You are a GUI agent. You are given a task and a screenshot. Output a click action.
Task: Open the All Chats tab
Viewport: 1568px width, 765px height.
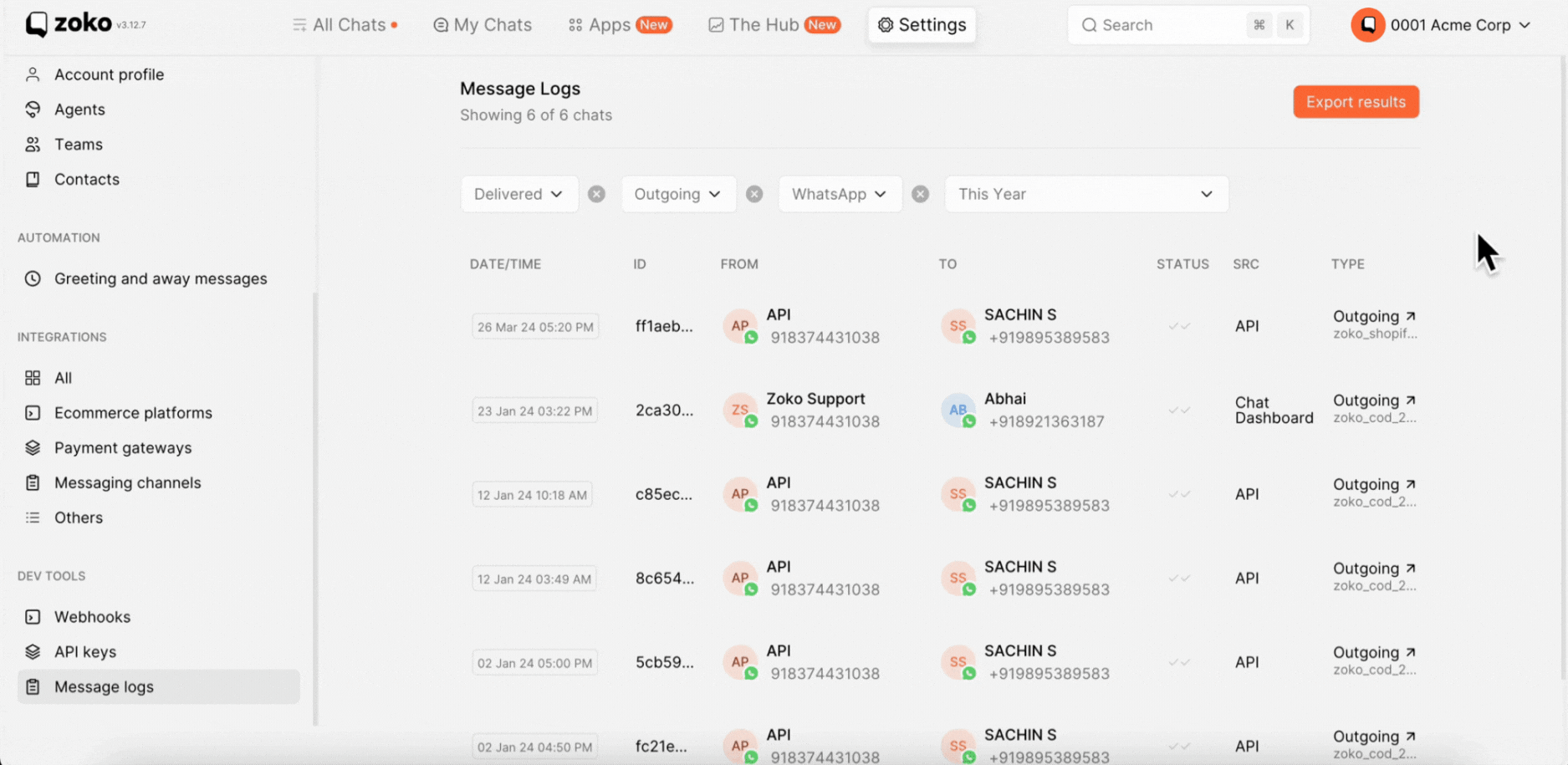(x=345, y=25)
